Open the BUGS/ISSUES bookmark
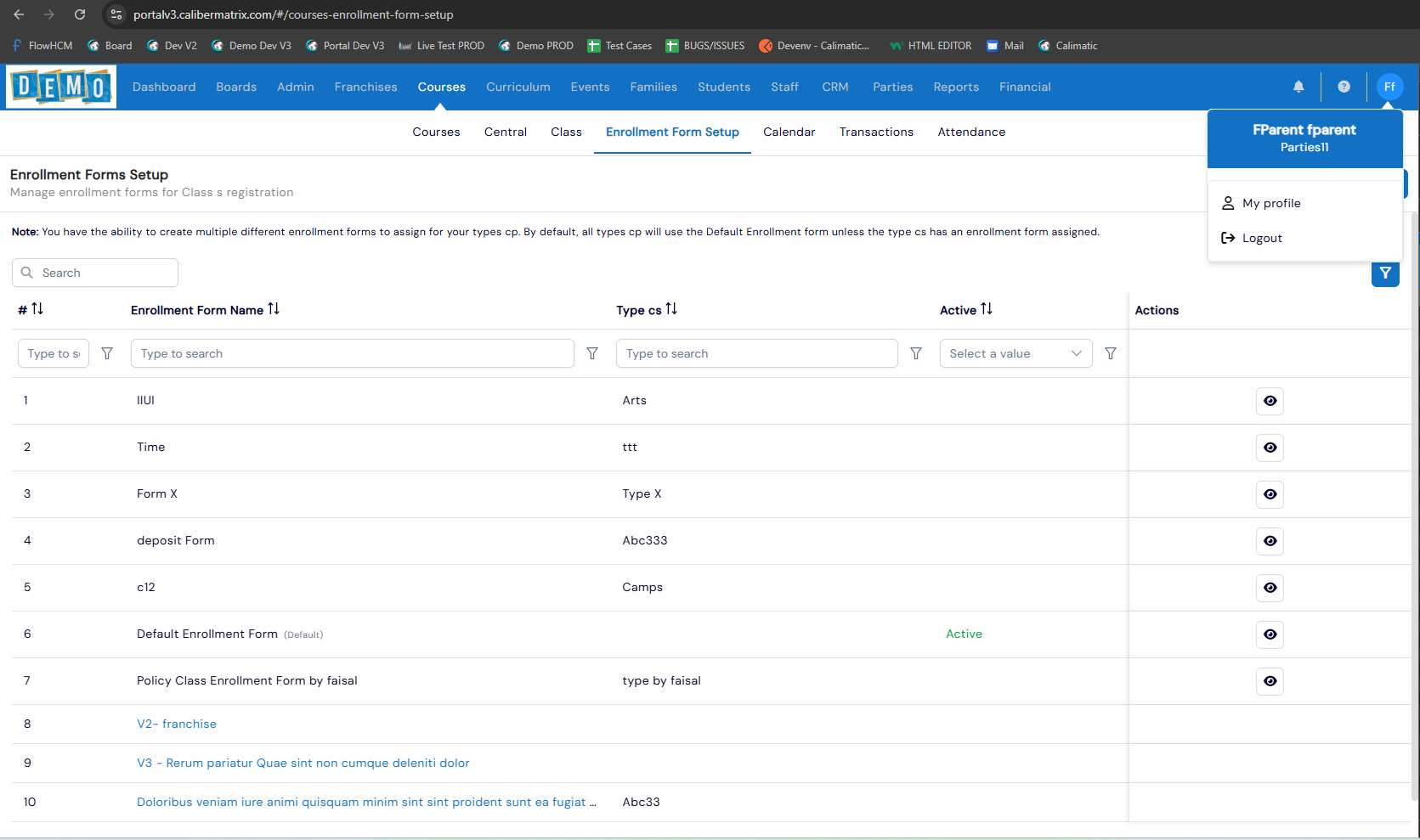 [x=705, y=46]
